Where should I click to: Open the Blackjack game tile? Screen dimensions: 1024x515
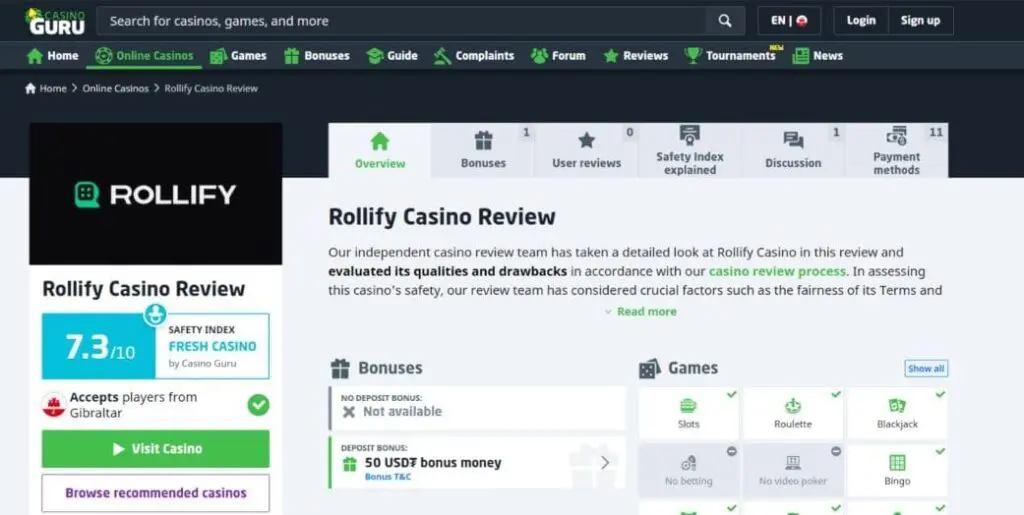click(x=897, y=414)
